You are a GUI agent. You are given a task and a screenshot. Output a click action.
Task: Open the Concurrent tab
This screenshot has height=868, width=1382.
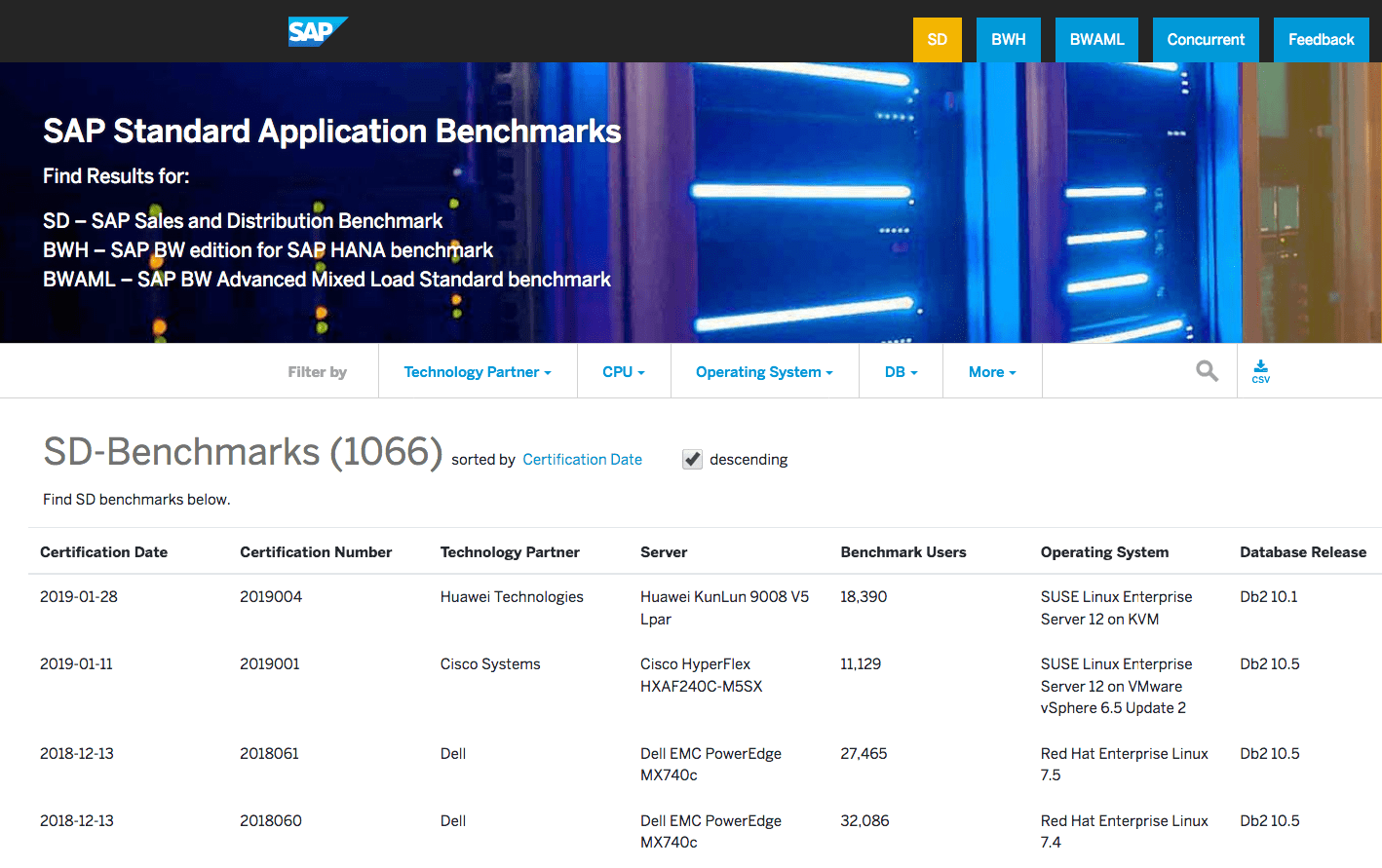point(1206,40)
